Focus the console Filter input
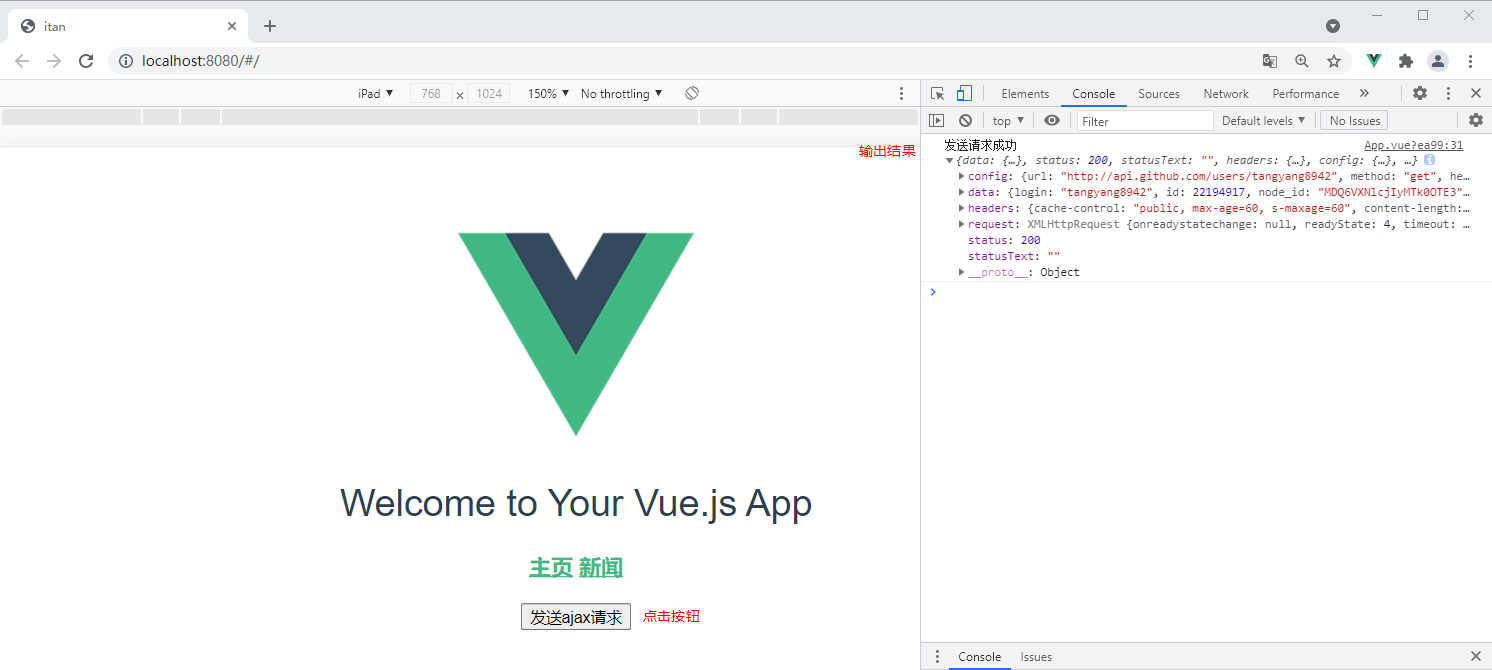 point(1145,120)
